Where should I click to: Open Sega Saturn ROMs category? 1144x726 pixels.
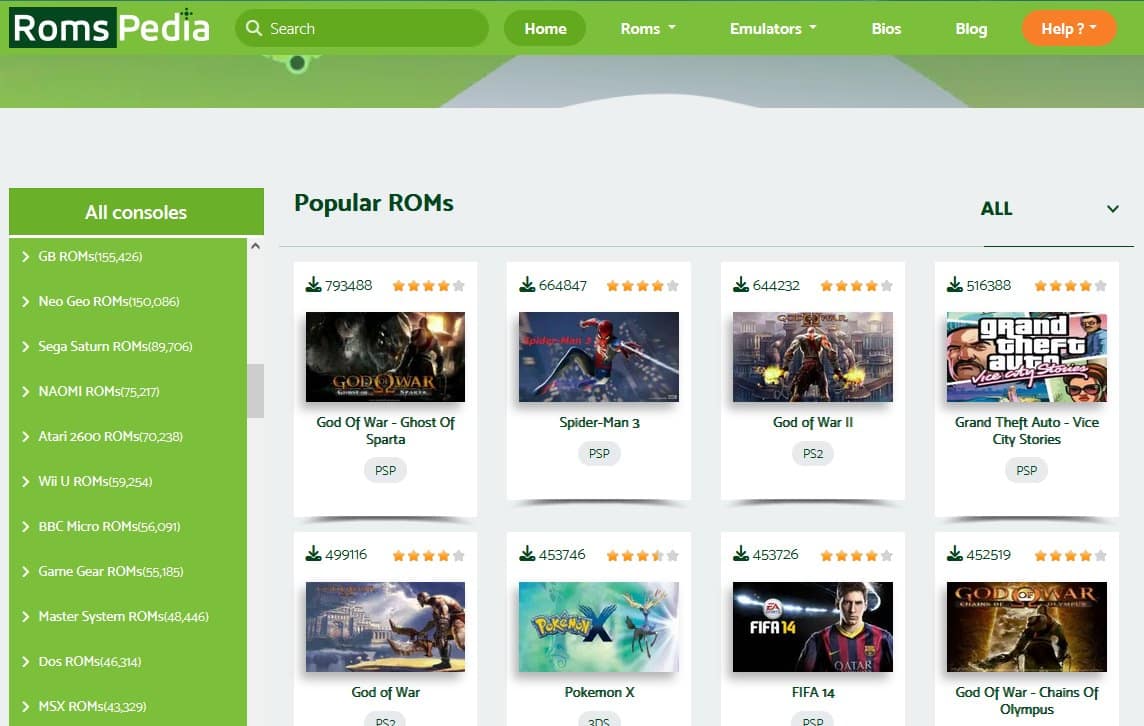(115, 347)
